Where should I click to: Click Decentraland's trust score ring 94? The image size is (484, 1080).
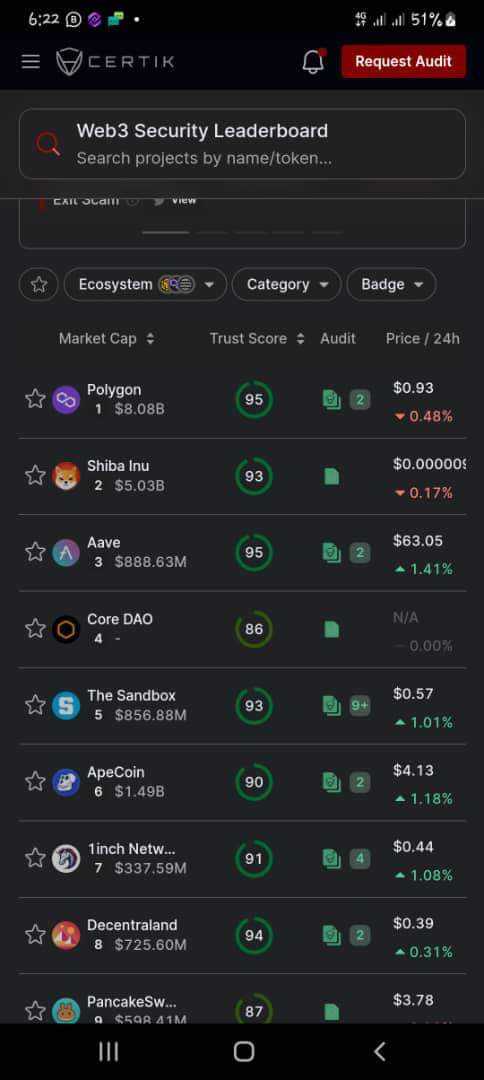(x=254, y=935)
